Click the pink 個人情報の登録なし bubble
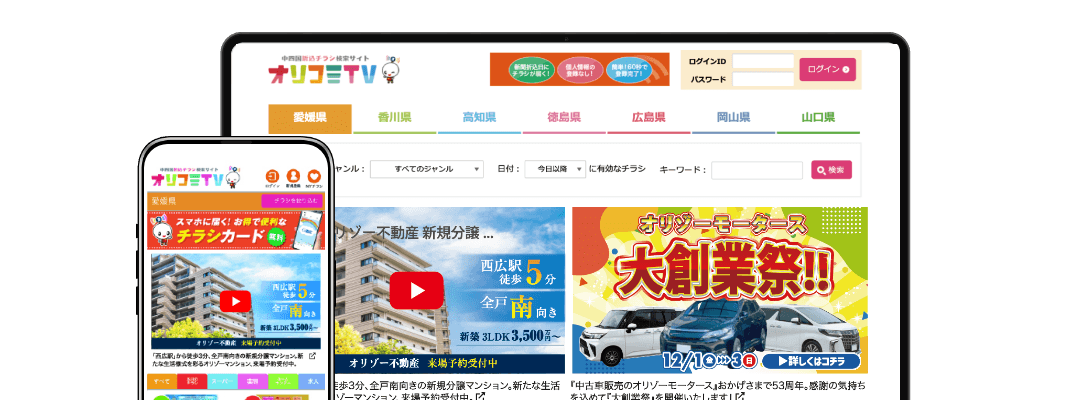The height and width of the screenshot is (400, 1080). click(x=580, y=70)
